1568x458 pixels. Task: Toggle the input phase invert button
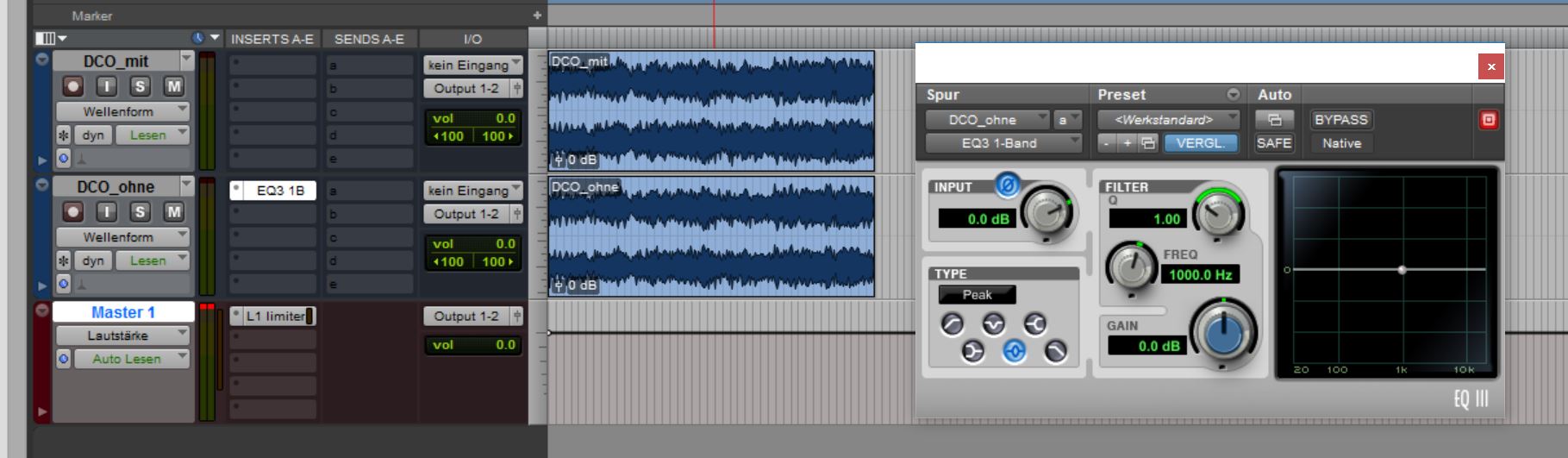click(x=1007, y=185)
